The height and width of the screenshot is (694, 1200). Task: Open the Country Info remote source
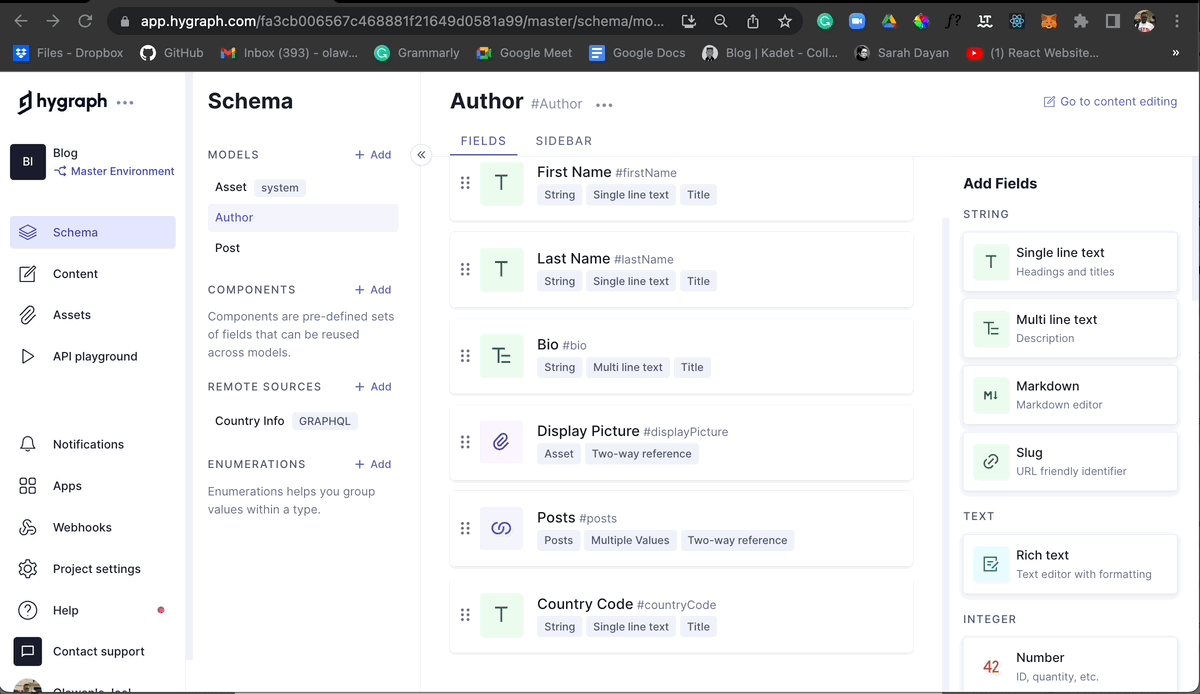tap(249, 421)
